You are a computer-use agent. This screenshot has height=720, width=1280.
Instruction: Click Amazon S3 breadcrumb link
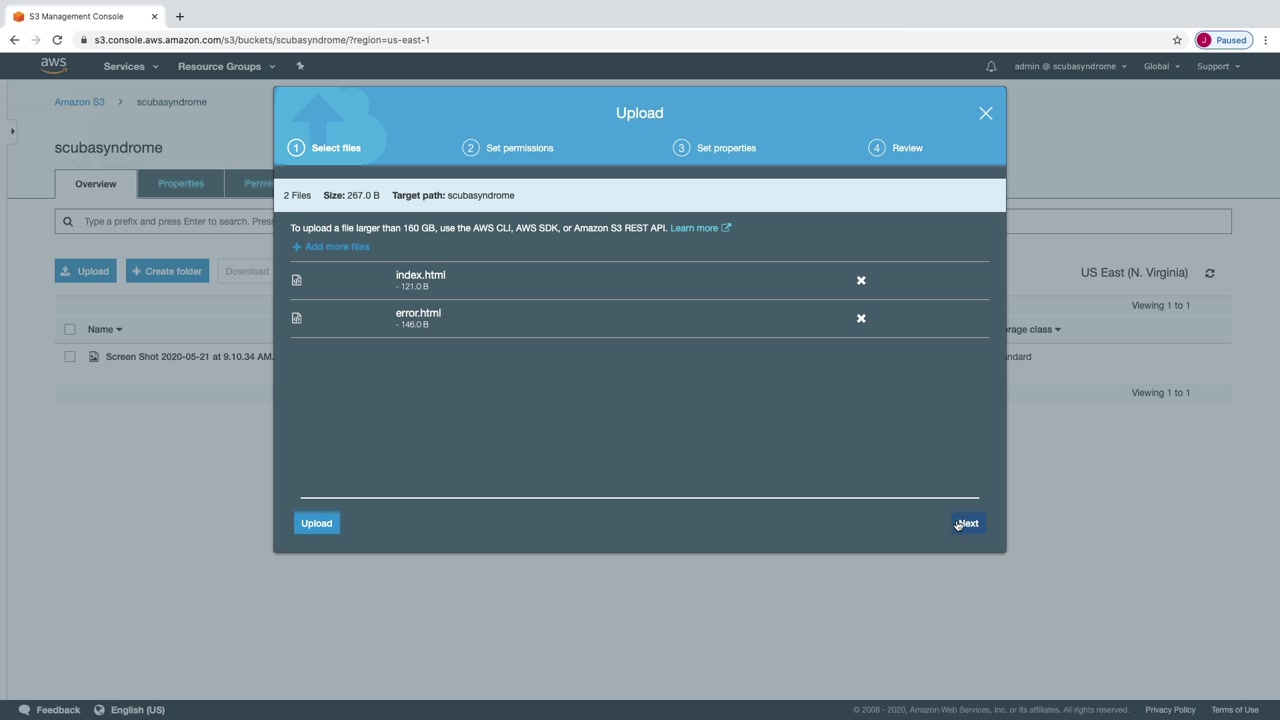(80, 102)
